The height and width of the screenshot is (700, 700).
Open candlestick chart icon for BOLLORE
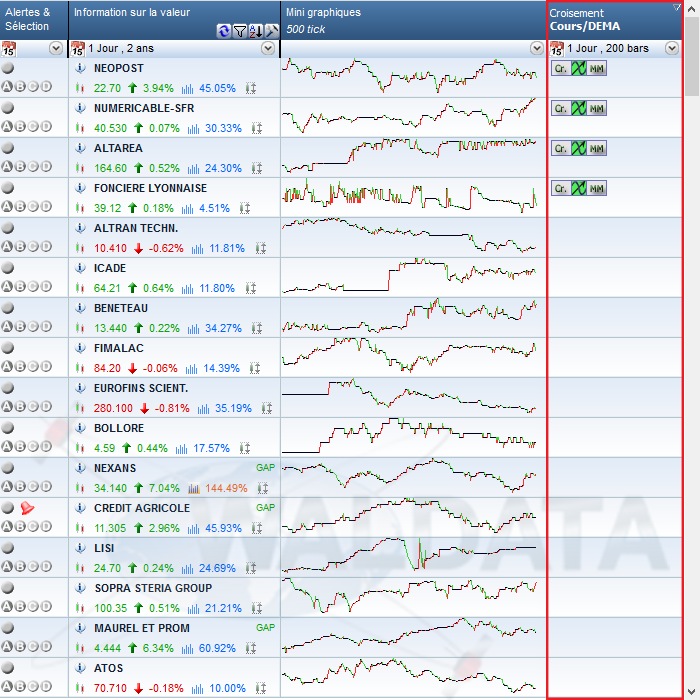(80, 448)
